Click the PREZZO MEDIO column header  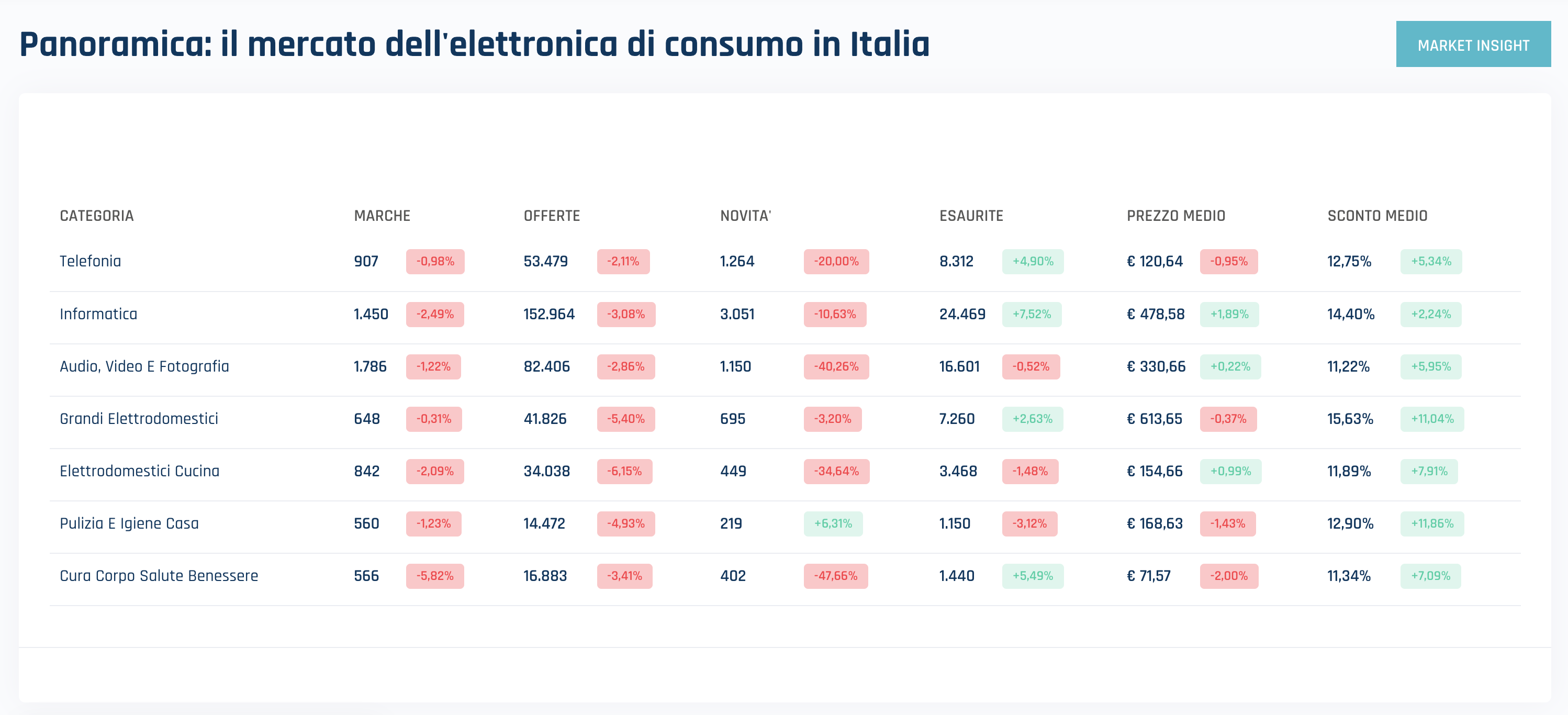click(1175, 216)
